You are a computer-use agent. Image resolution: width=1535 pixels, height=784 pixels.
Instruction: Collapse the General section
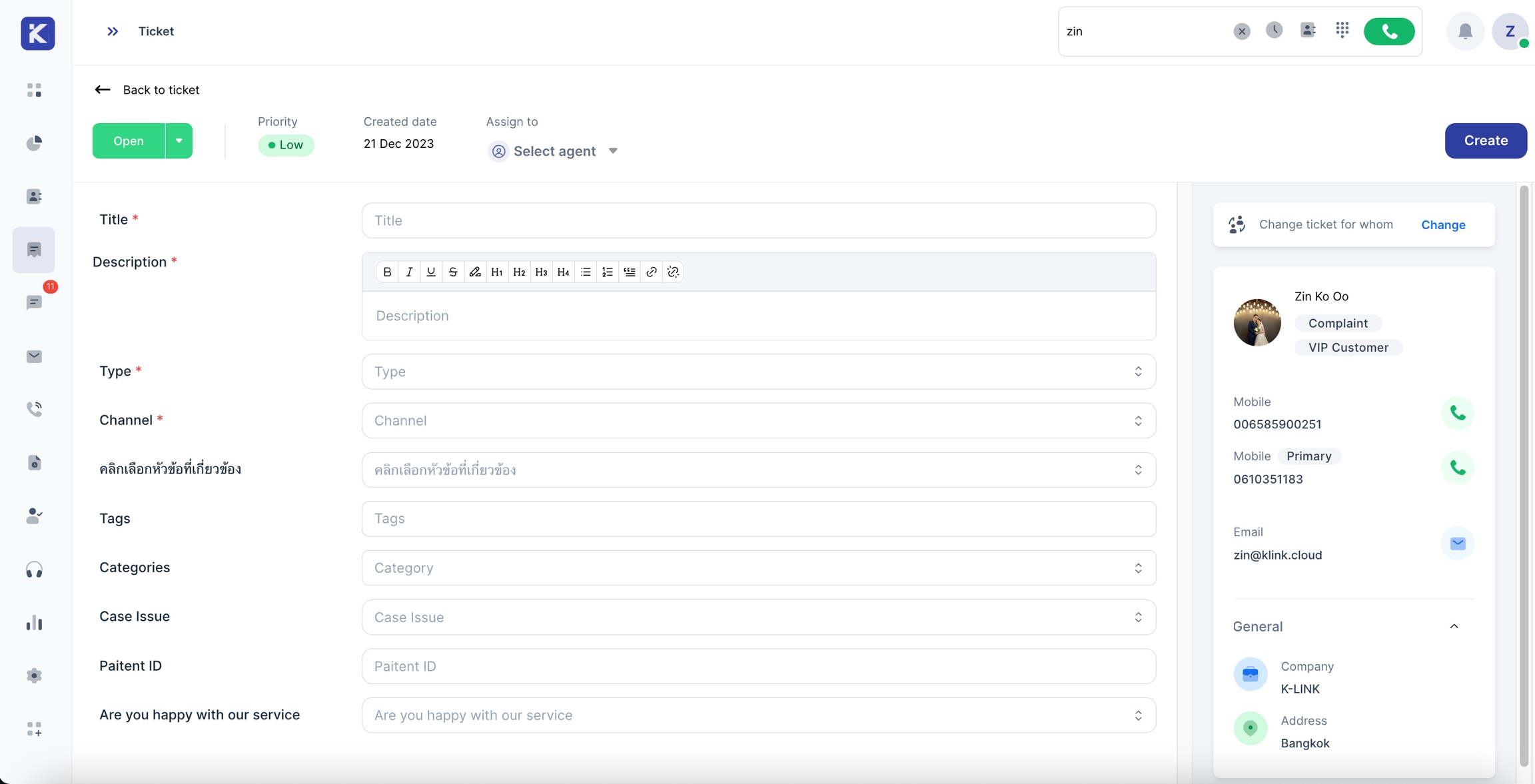(x=1454, y=626)
